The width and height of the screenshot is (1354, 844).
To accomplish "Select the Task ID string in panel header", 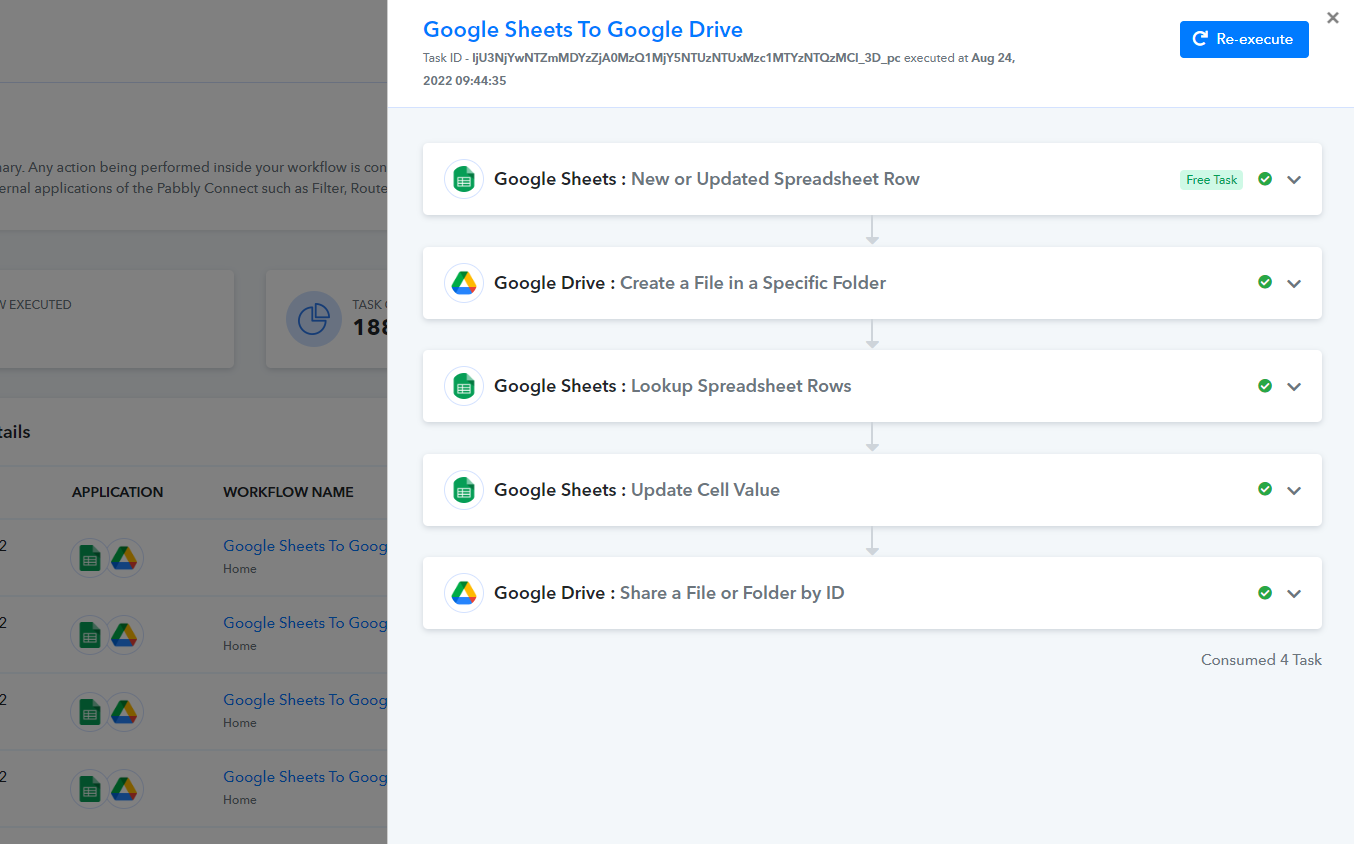I will [687, 58].
